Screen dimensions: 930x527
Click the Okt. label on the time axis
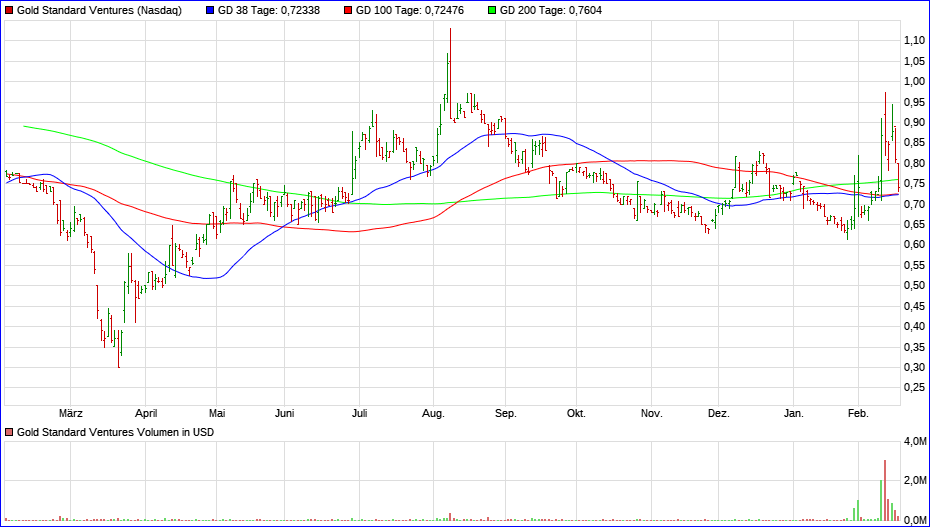coord(576,413)
